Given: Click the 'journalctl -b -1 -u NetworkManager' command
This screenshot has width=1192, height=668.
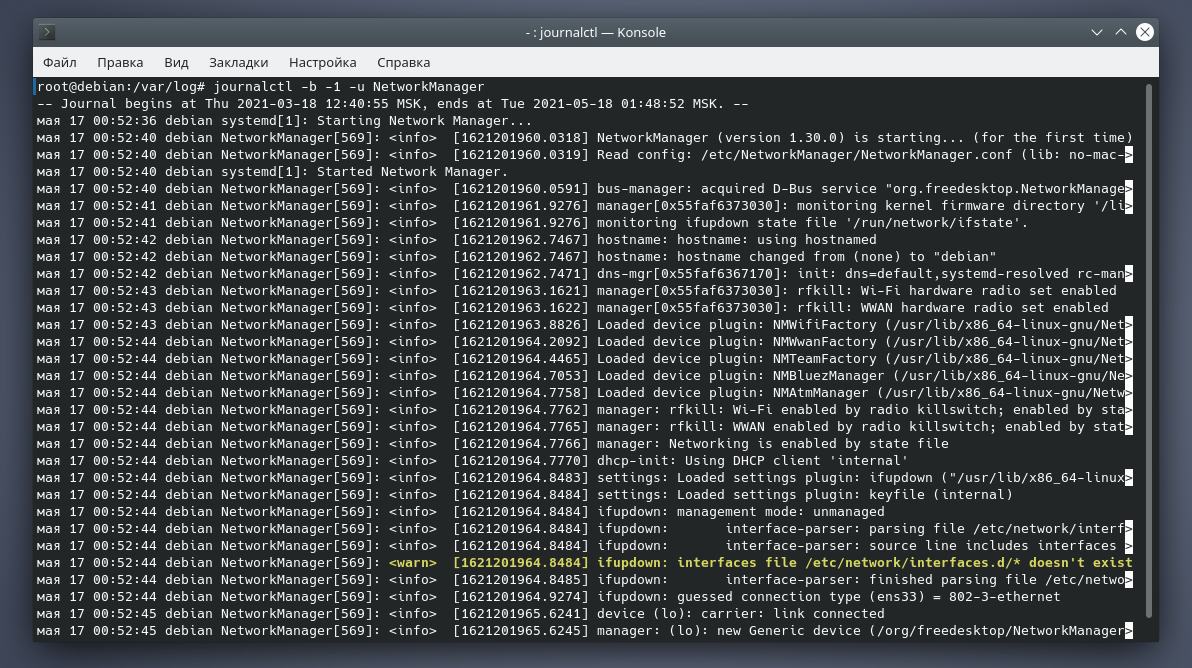Looking at the screenshot, I should 349,87.
